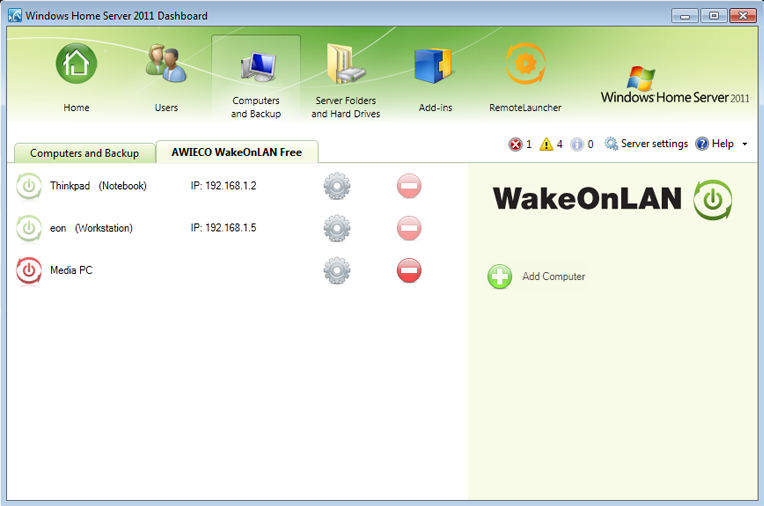
Task: Click the info alert count 0
Action: pyautogui.click(x=590, y=144)
